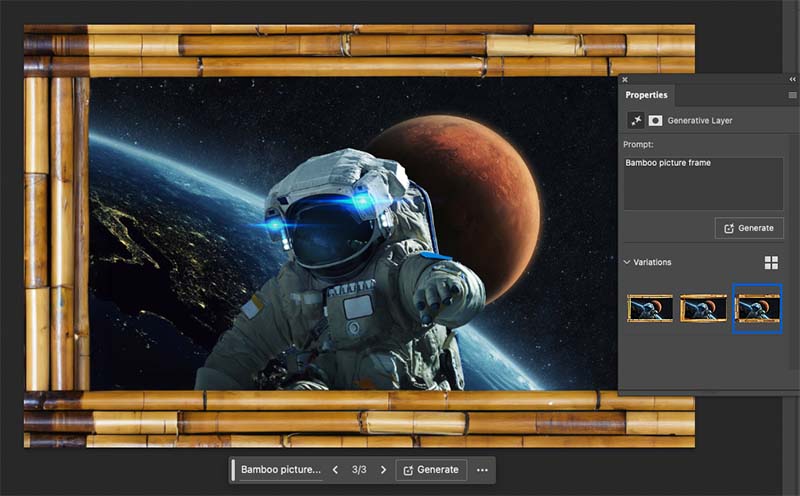Open more options in the contextual taskbar
The height and width of the screenshot is (496, 800).
click(x=482, y=470)
